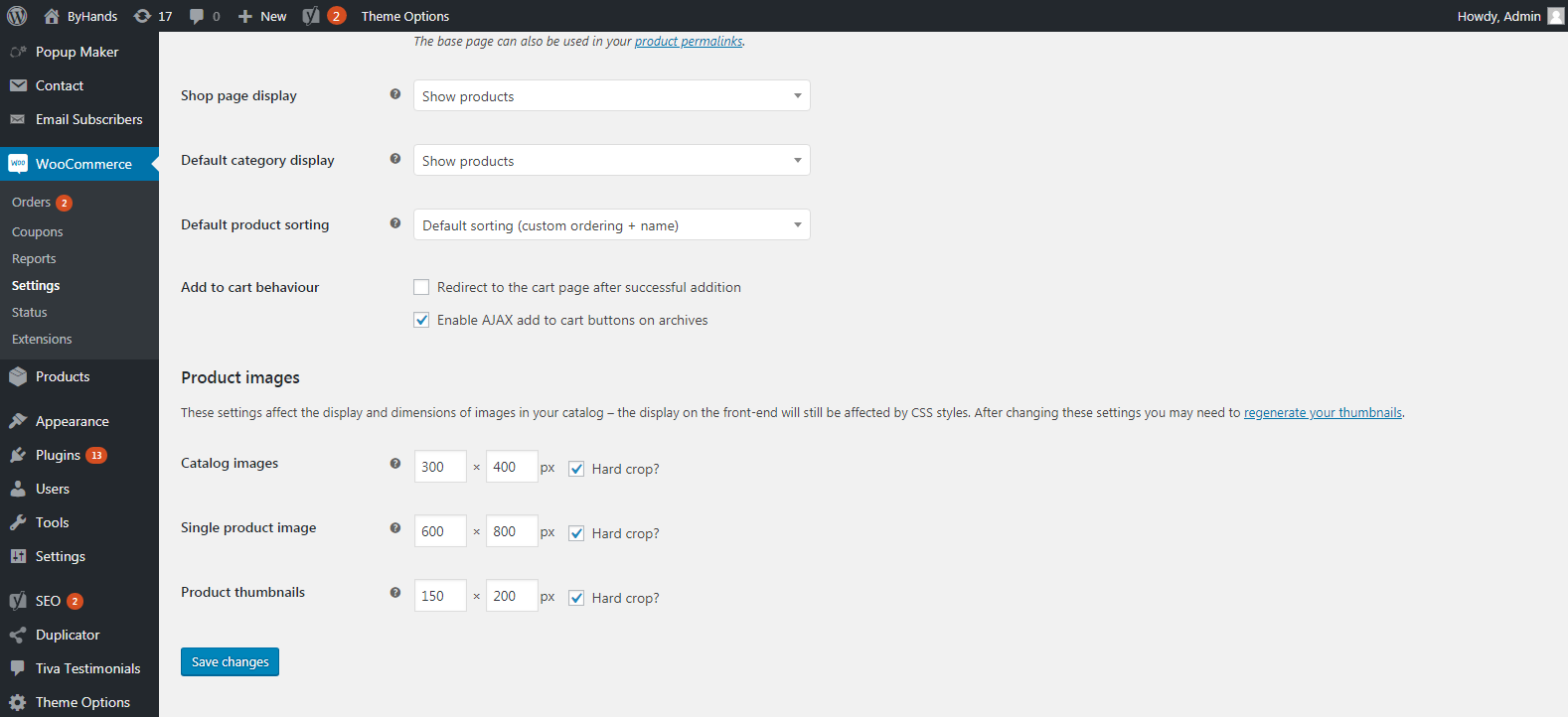1568x717 pixels.
Task: Expand Default category display dropdown
Action: tap(611, 160)
